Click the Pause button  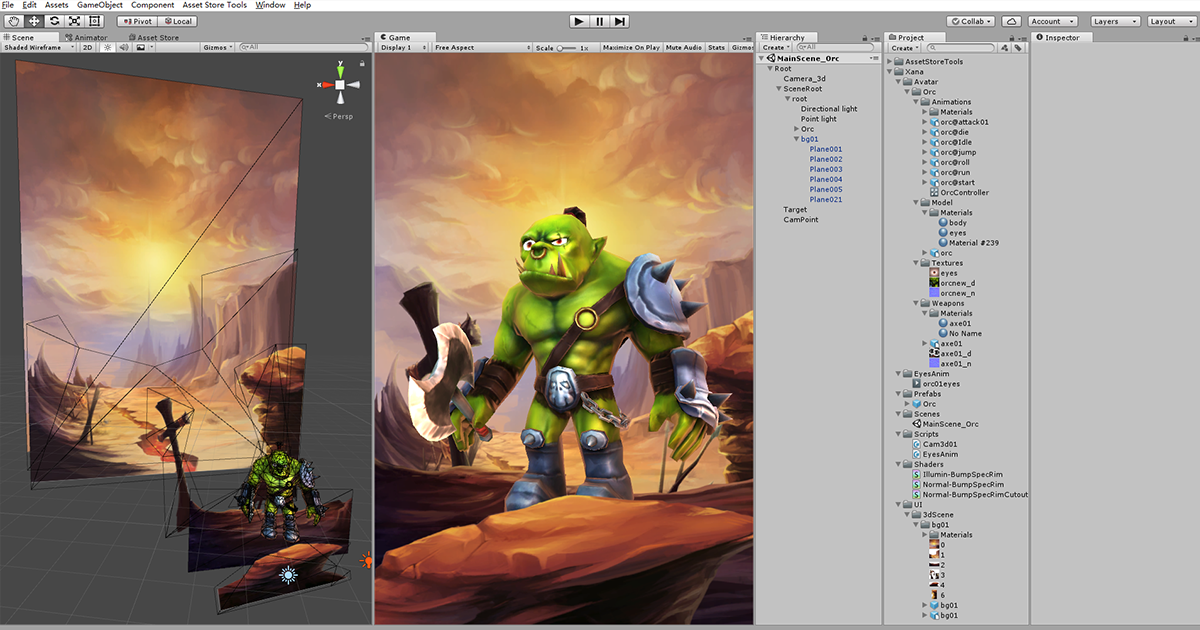(x=599, y=21)
